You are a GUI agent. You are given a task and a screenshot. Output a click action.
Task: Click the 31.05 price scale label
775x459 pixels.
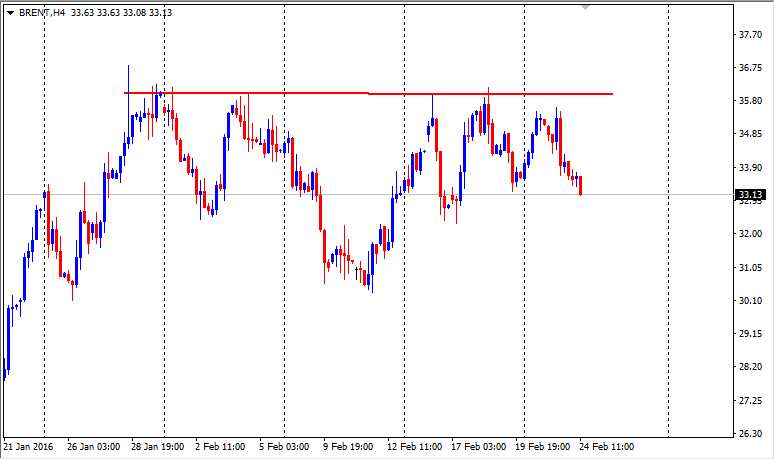tap(750, 268)
